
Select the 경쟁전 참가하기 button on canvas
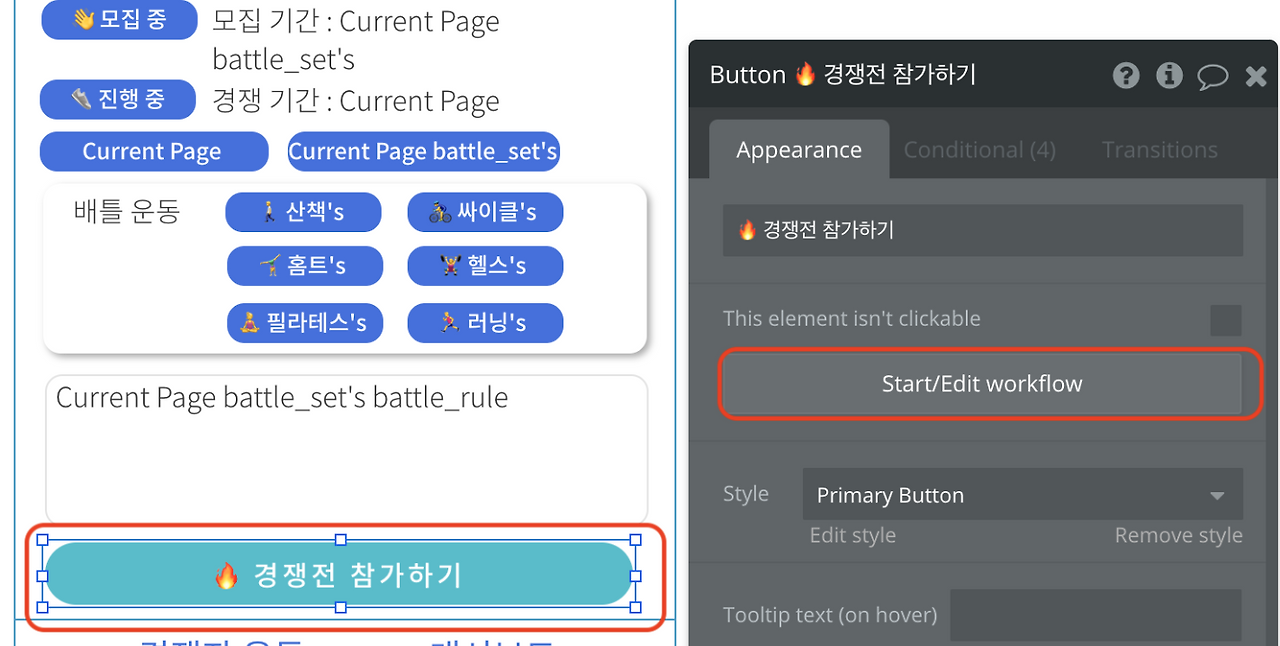point(339,575)
